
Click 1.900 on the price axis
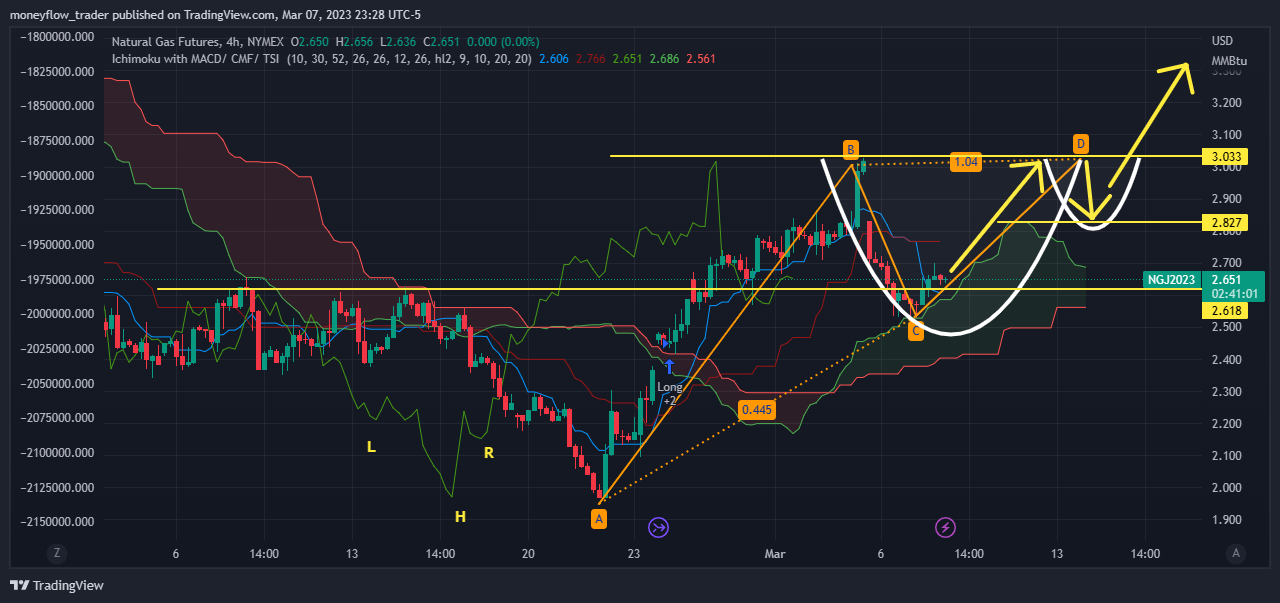coord(1226,520)
